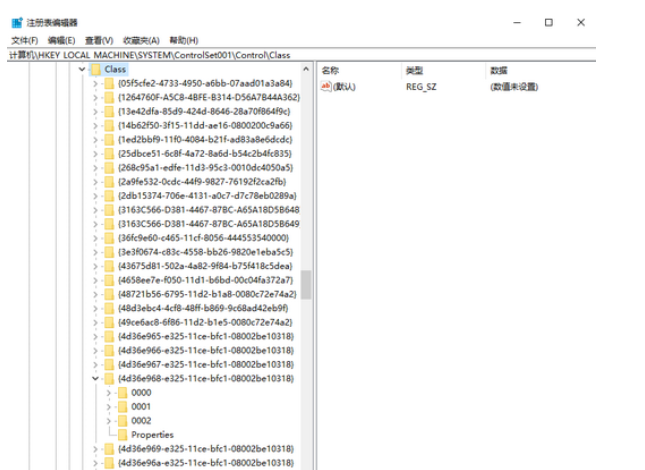Click the 类型 column header
This screenshot has width=645, height=470.
point(414,70)
